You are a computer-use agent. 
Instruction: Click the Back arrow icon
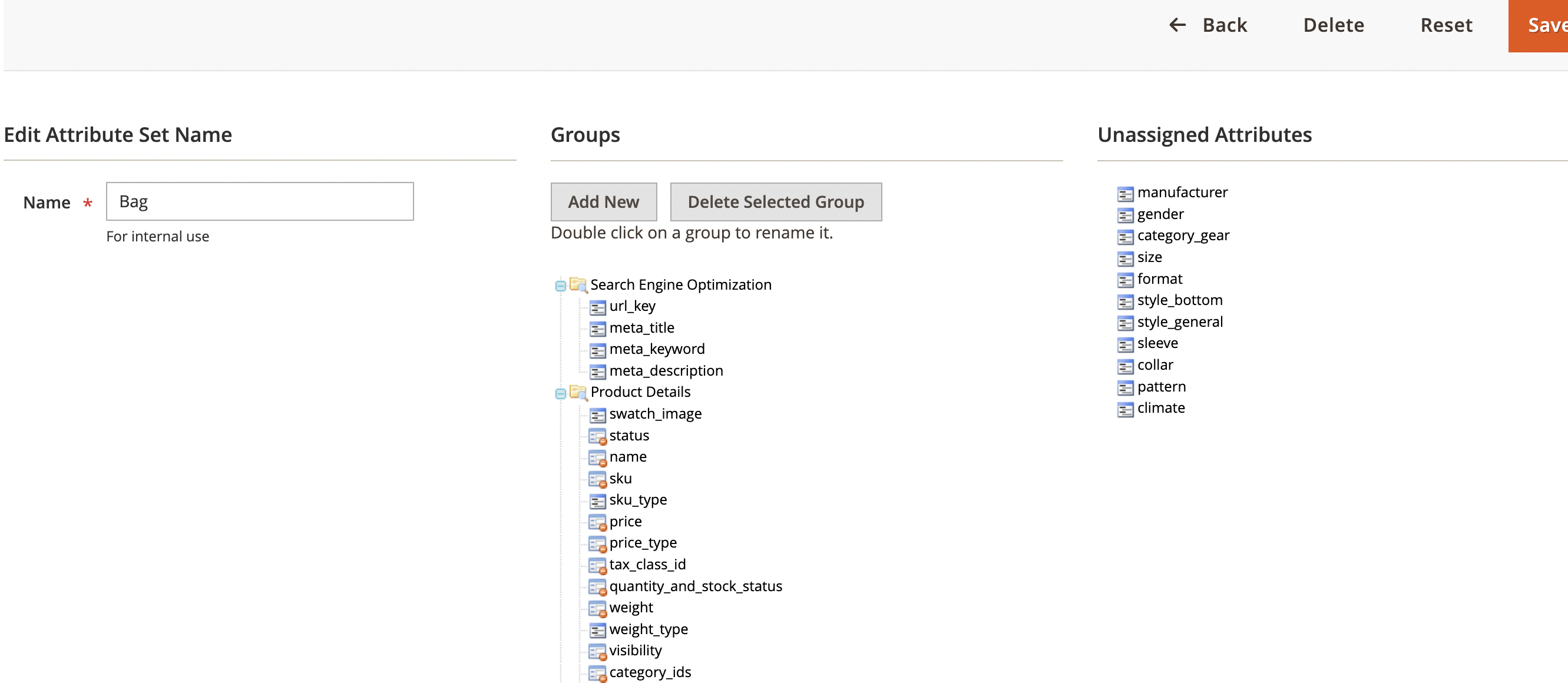pos(1177,25)
